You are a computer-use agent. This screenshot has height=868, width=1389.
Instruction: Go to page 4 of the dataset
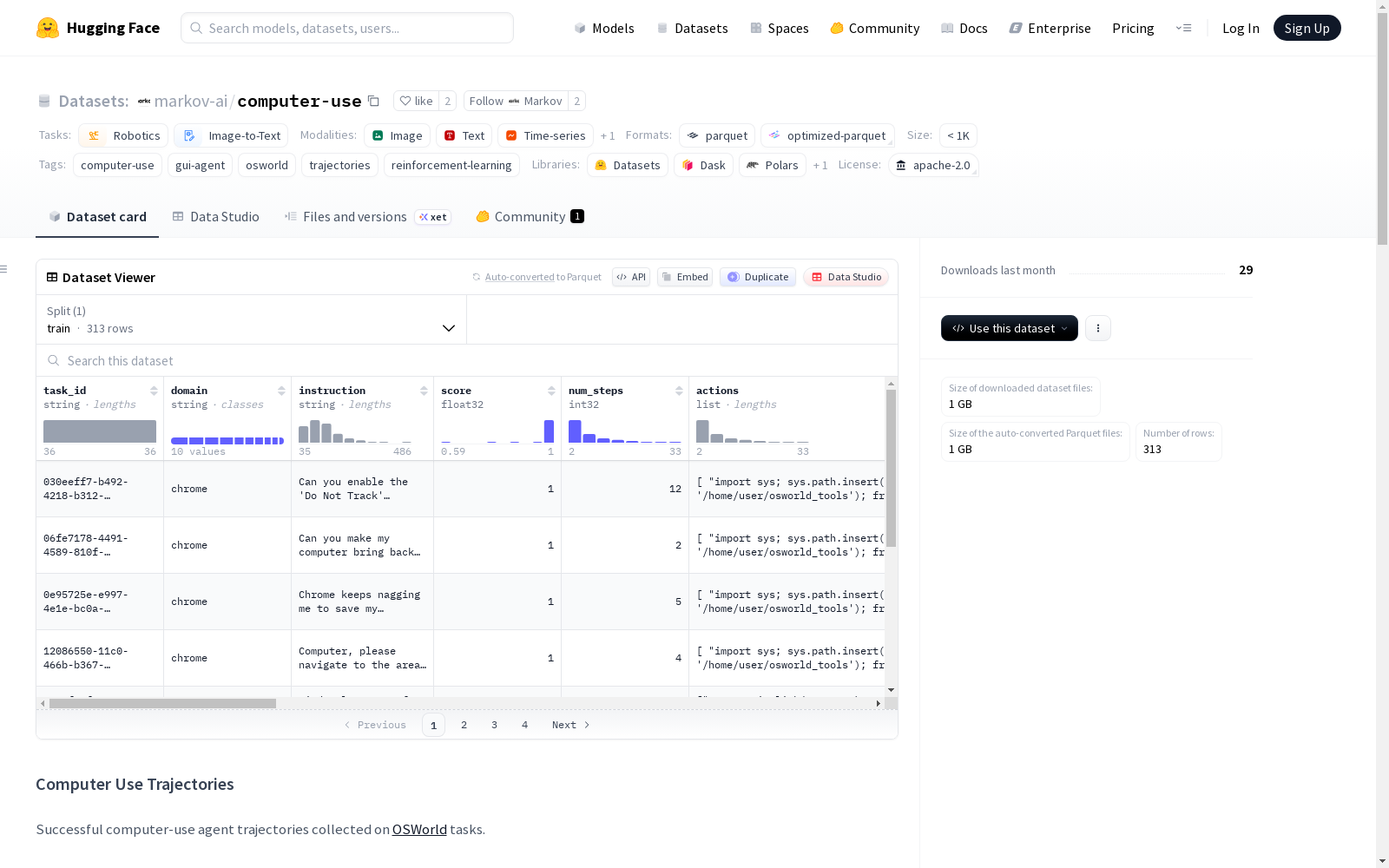pyautogui.click(x=524, y=725)
